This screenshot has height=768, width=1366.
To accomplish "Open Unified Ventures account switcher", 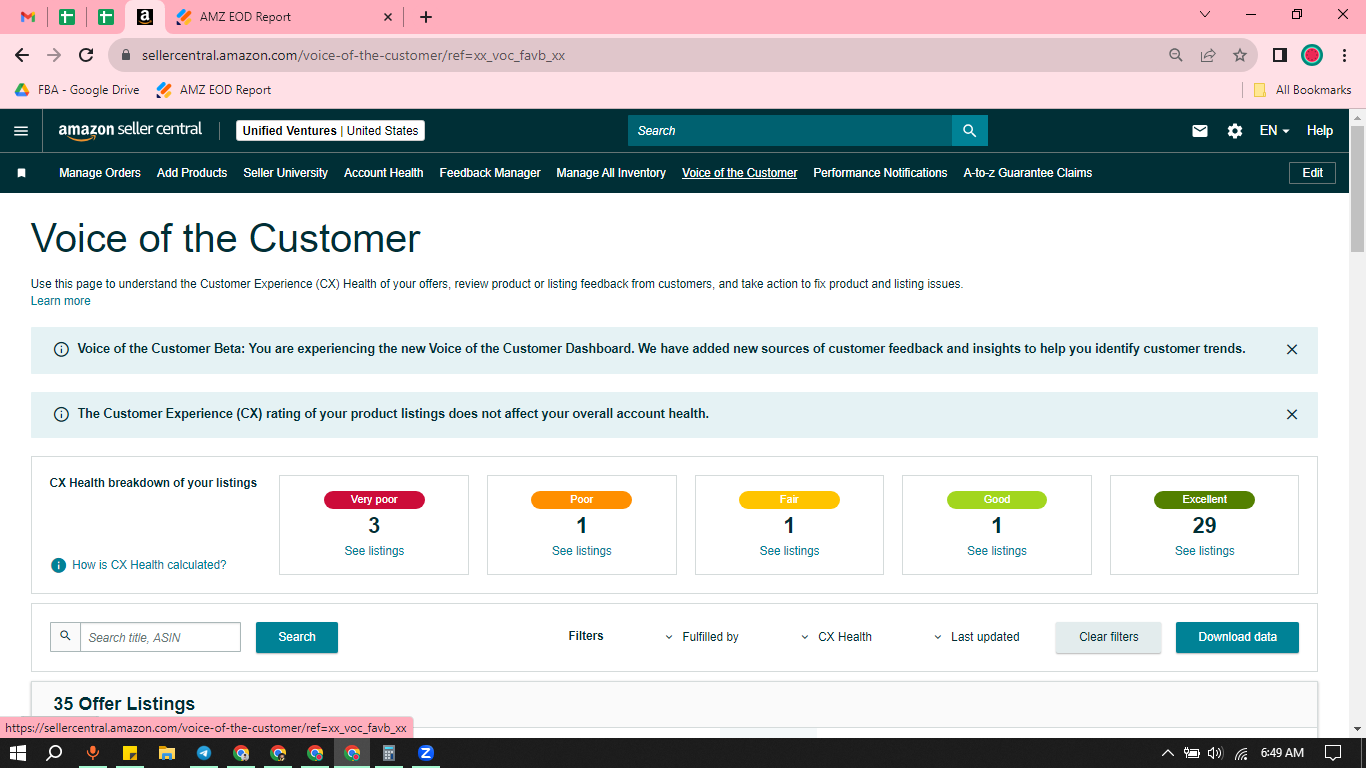I will (330, 131).
